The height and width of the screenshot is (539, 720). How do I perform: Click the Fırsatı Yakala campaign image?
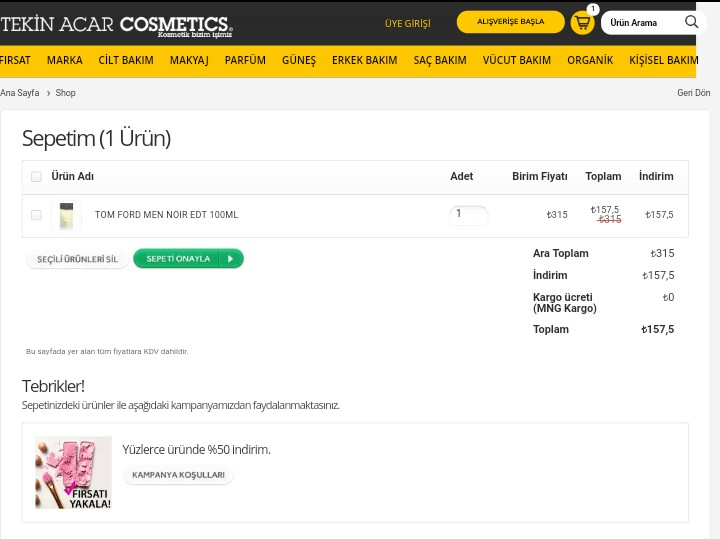73,472
